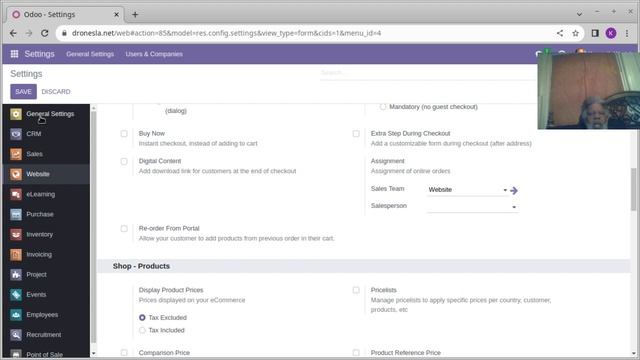Enable Extra Step During Checkout checkbox
Viewport: 640px width, 360px height.
(x=356, y=133)
